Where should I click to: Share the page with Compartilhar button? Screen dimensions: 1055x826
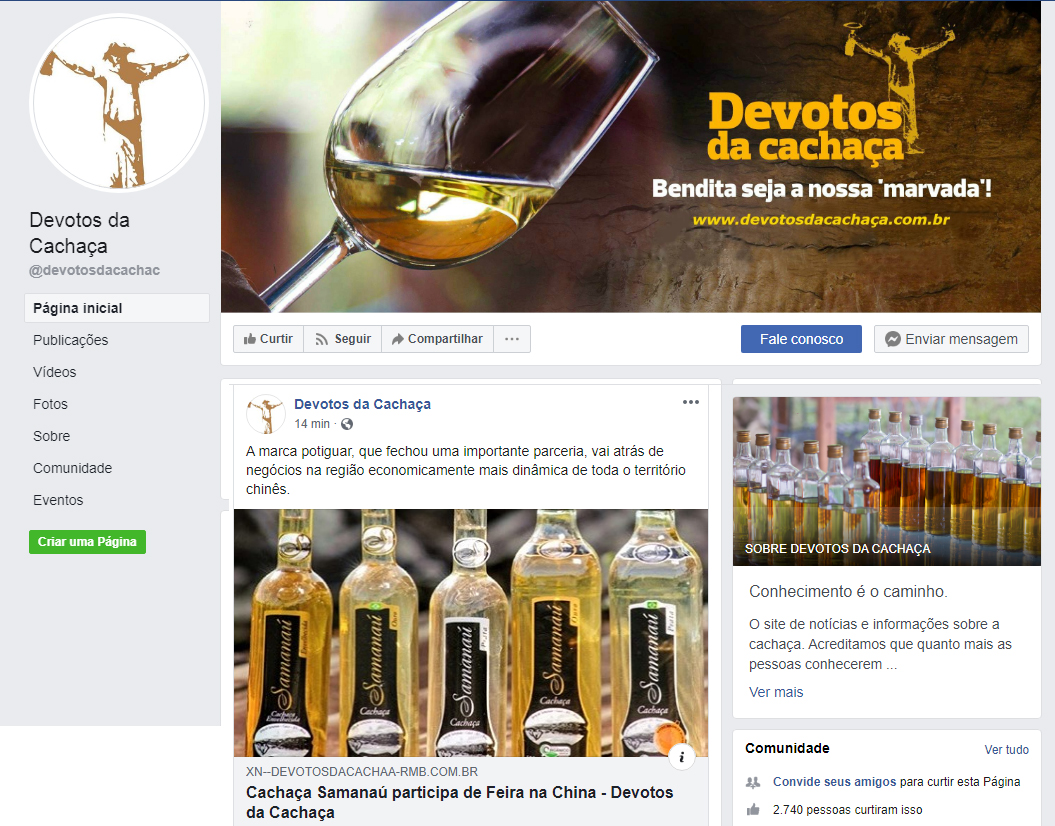(x=437, y=339)
